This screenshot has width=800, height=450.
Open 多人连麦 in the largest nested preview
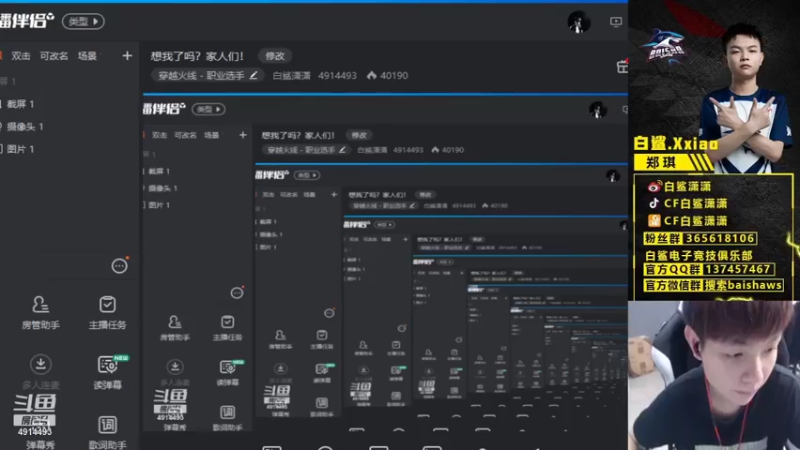(x=175, y=373)
